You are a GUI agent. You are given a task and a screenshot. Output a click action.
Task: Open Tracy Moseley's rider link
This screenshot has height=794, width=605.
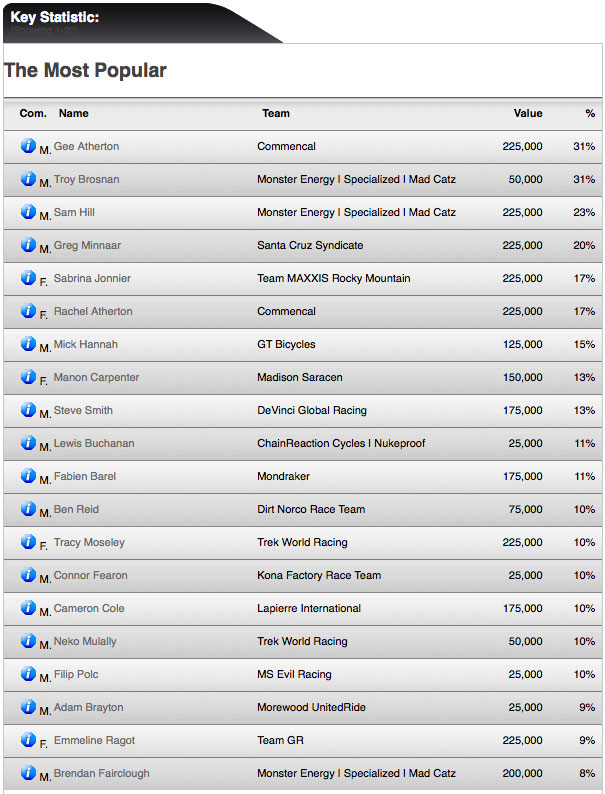pos(90,542)
